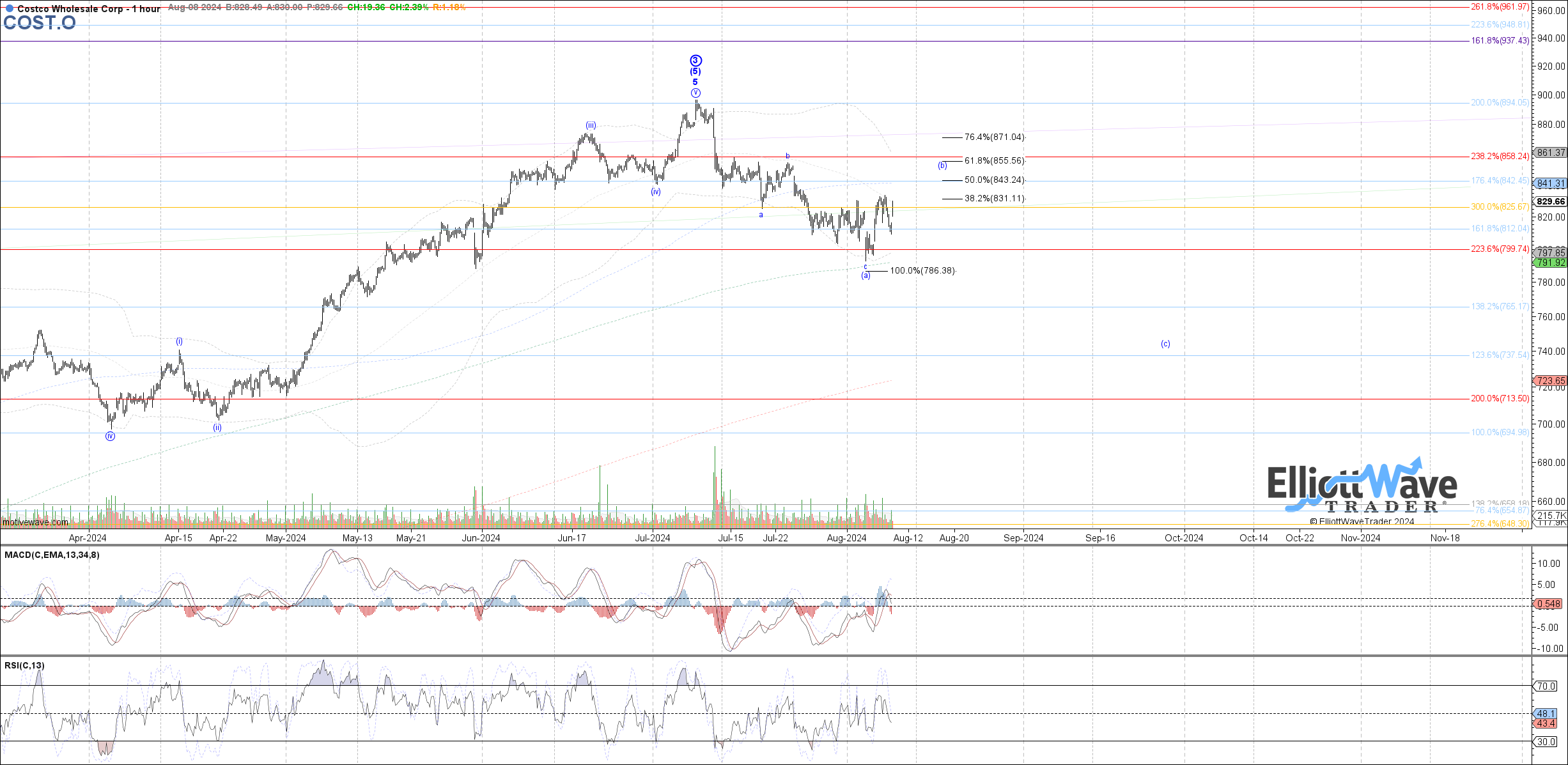Click the Aug-12 date label on the time axis

click(908, 538)
